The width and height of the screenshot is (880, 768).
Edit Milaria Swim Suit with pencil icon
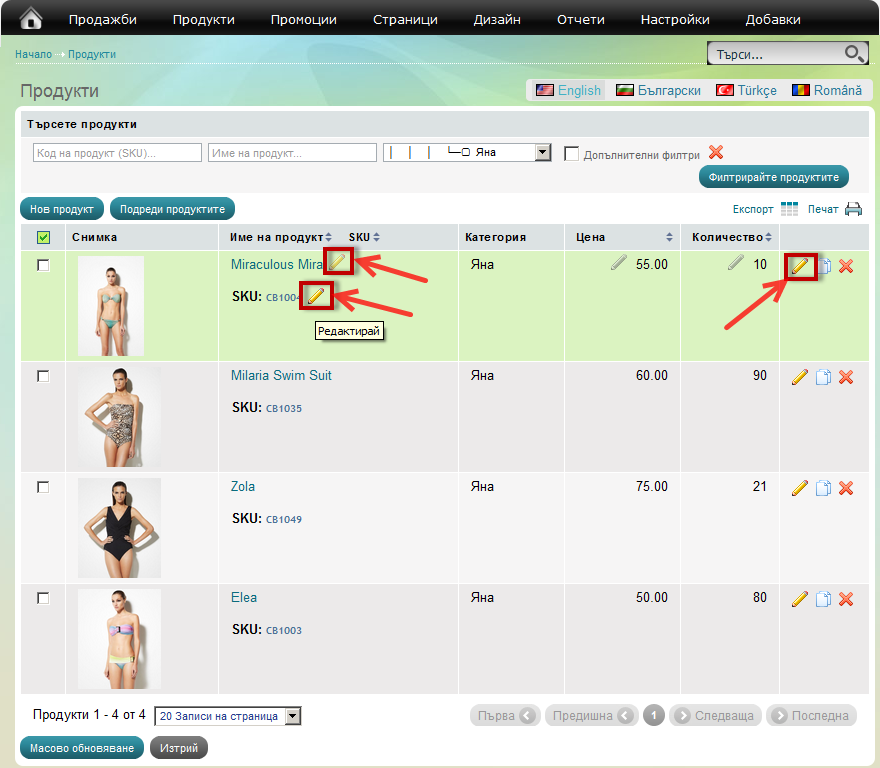[x=799, y=377]
